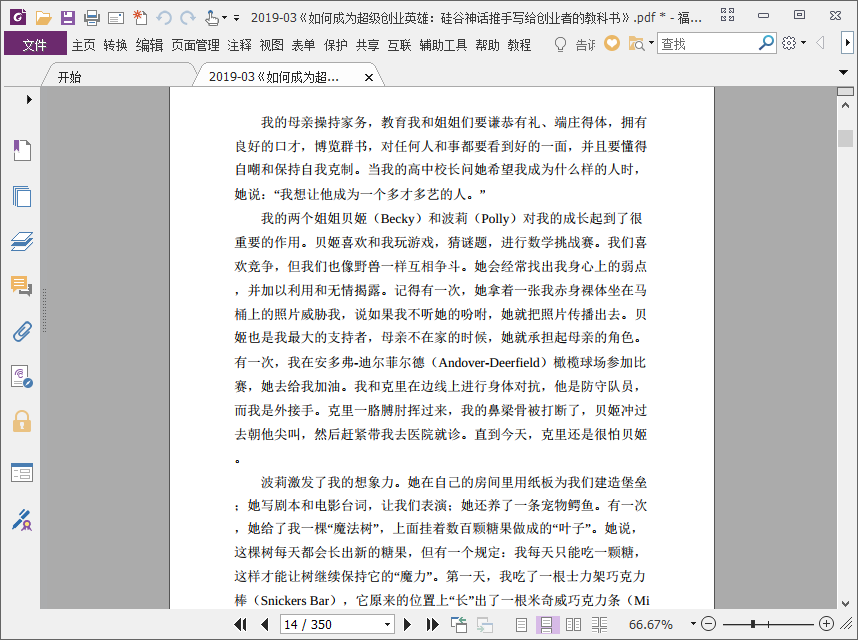Open the 文件 menu
This screenshot has width=858, height=640.
click(x=35, y=44)
